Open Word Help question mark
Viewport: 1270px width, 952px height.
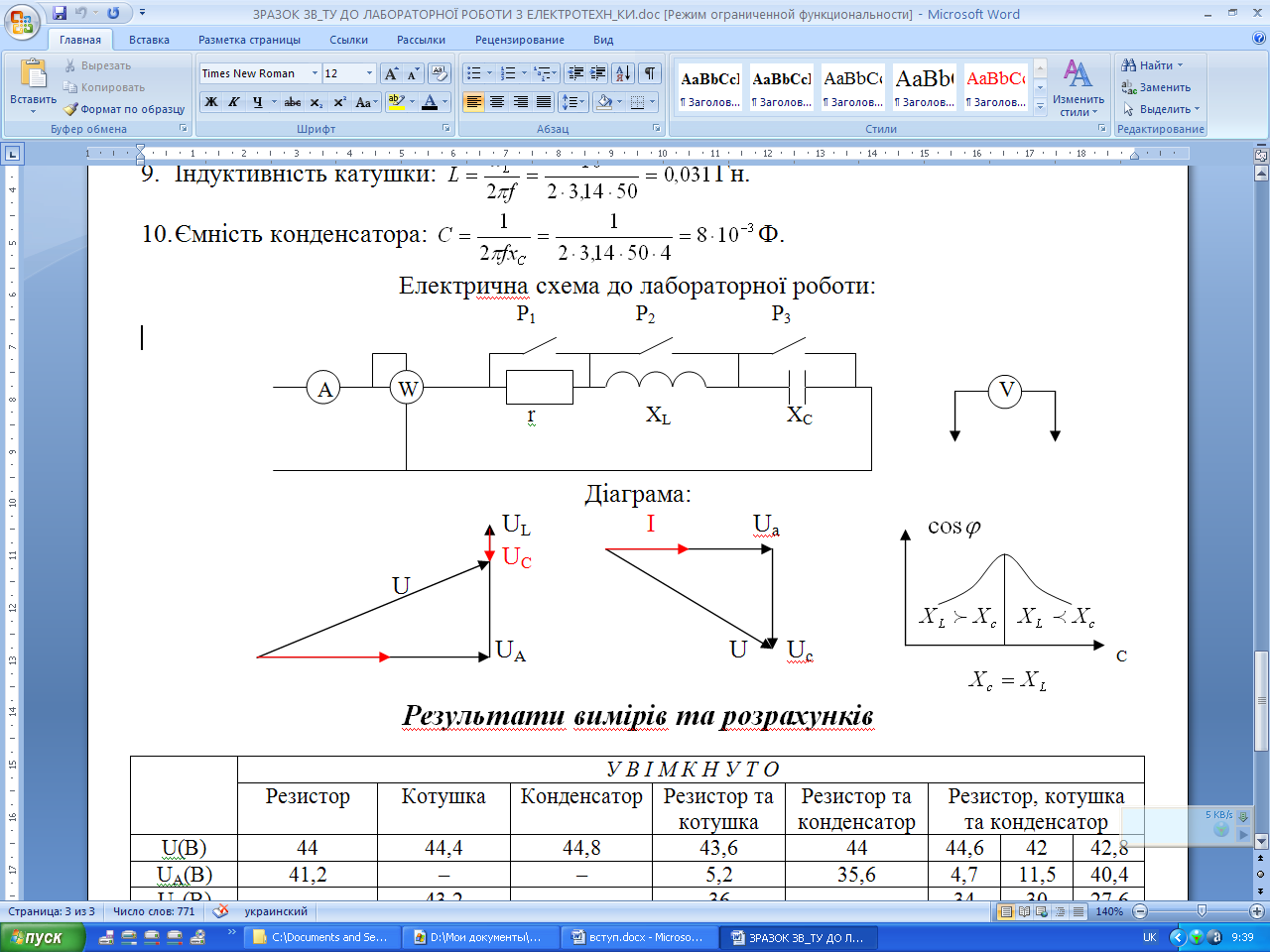(x=1259, y=40)
